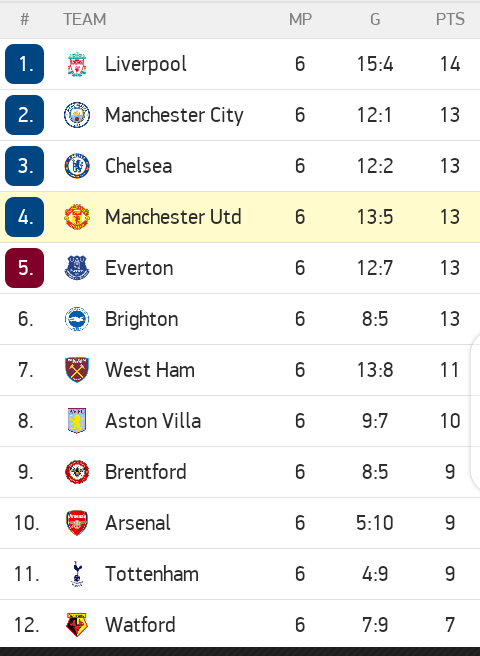This screenshot has width=480, height=656.
Task: Sort table by MP column header
Action: 300,19
